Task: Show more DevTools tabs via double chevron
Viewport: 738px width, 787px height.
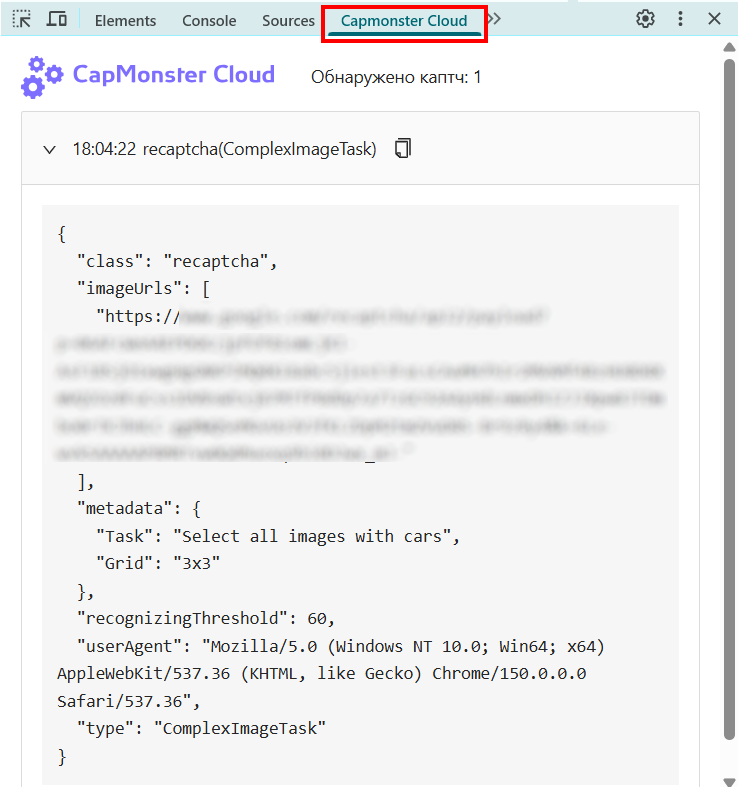Action: point(495,19)
